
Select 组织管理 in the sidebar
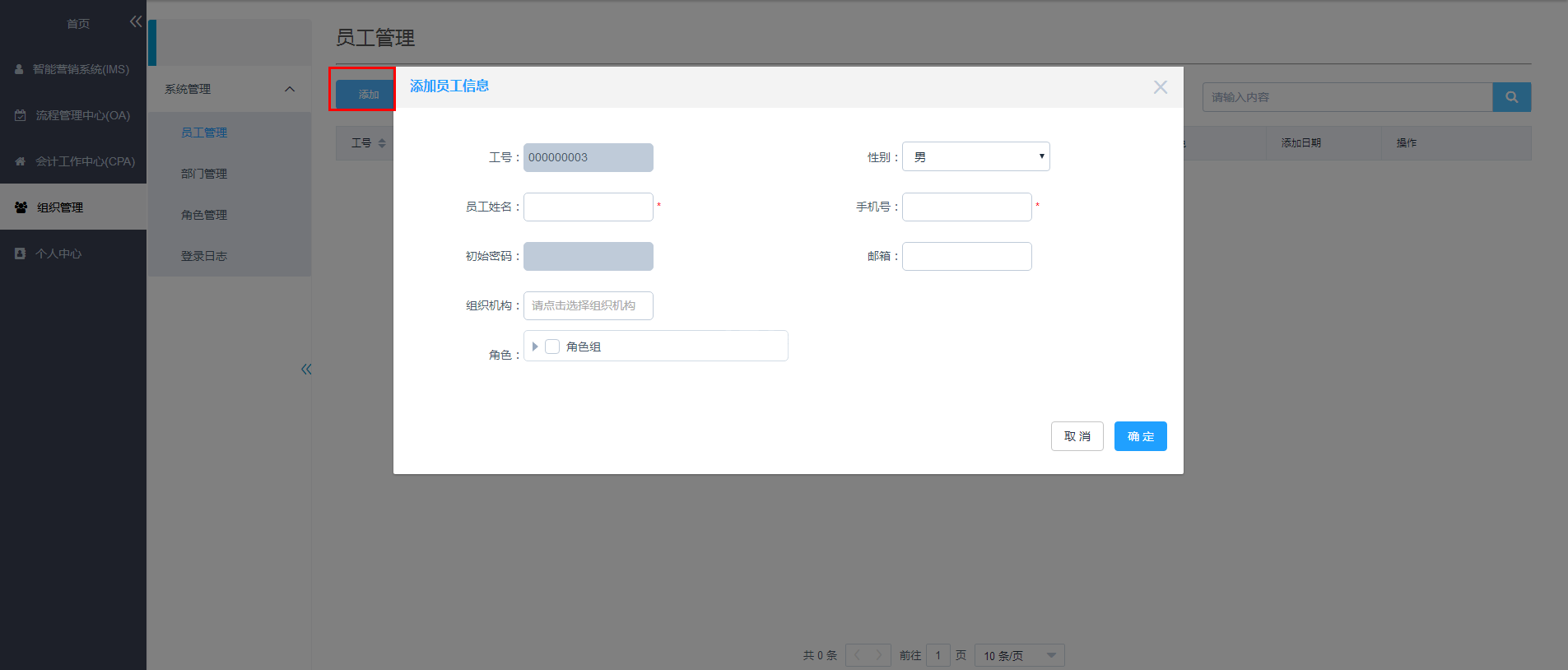[73, 207]
